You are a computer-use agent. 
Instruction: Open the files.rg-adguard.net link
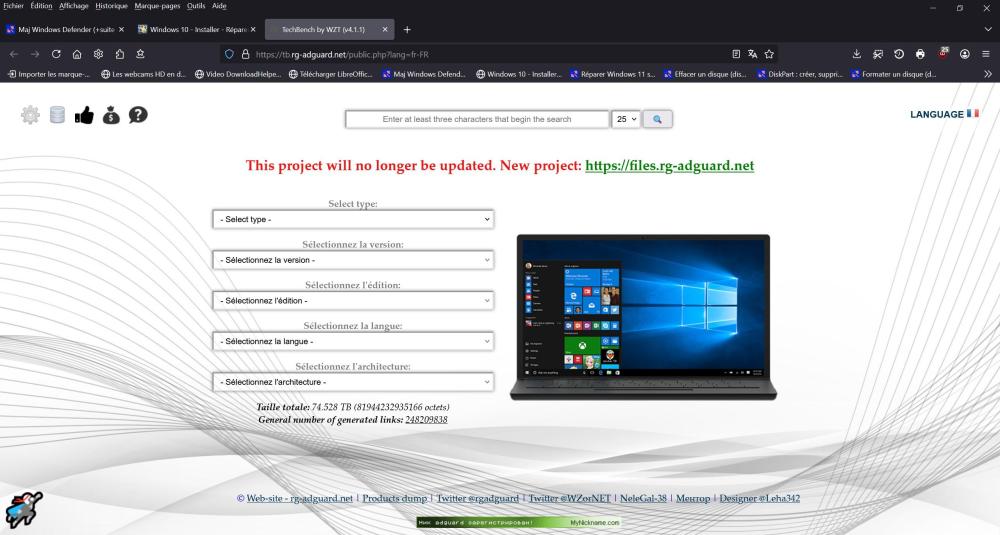click(670, 166)
